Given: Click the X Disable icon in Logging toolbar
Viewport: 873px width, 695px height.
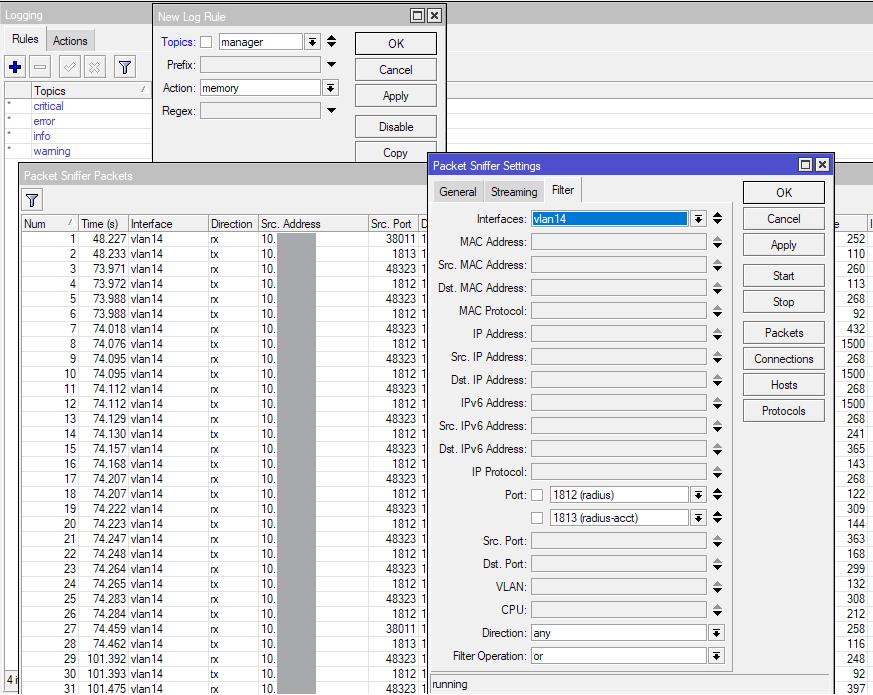Looking at the screenshot, I should [x=94, y=67].
